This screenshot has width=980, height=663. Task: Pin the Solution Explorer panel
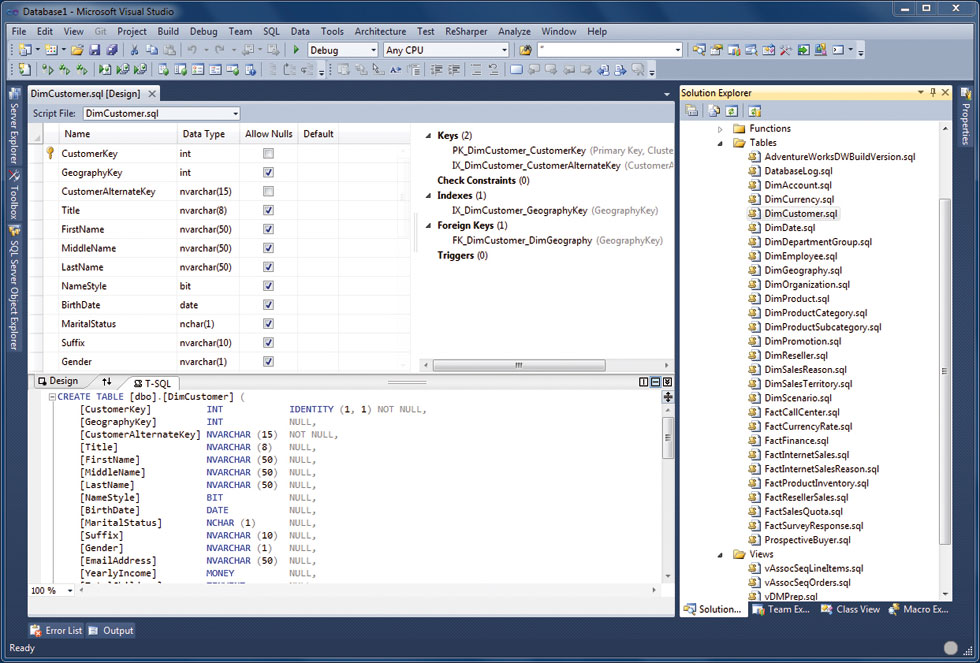pyautogui.click(x=933, y=92)
